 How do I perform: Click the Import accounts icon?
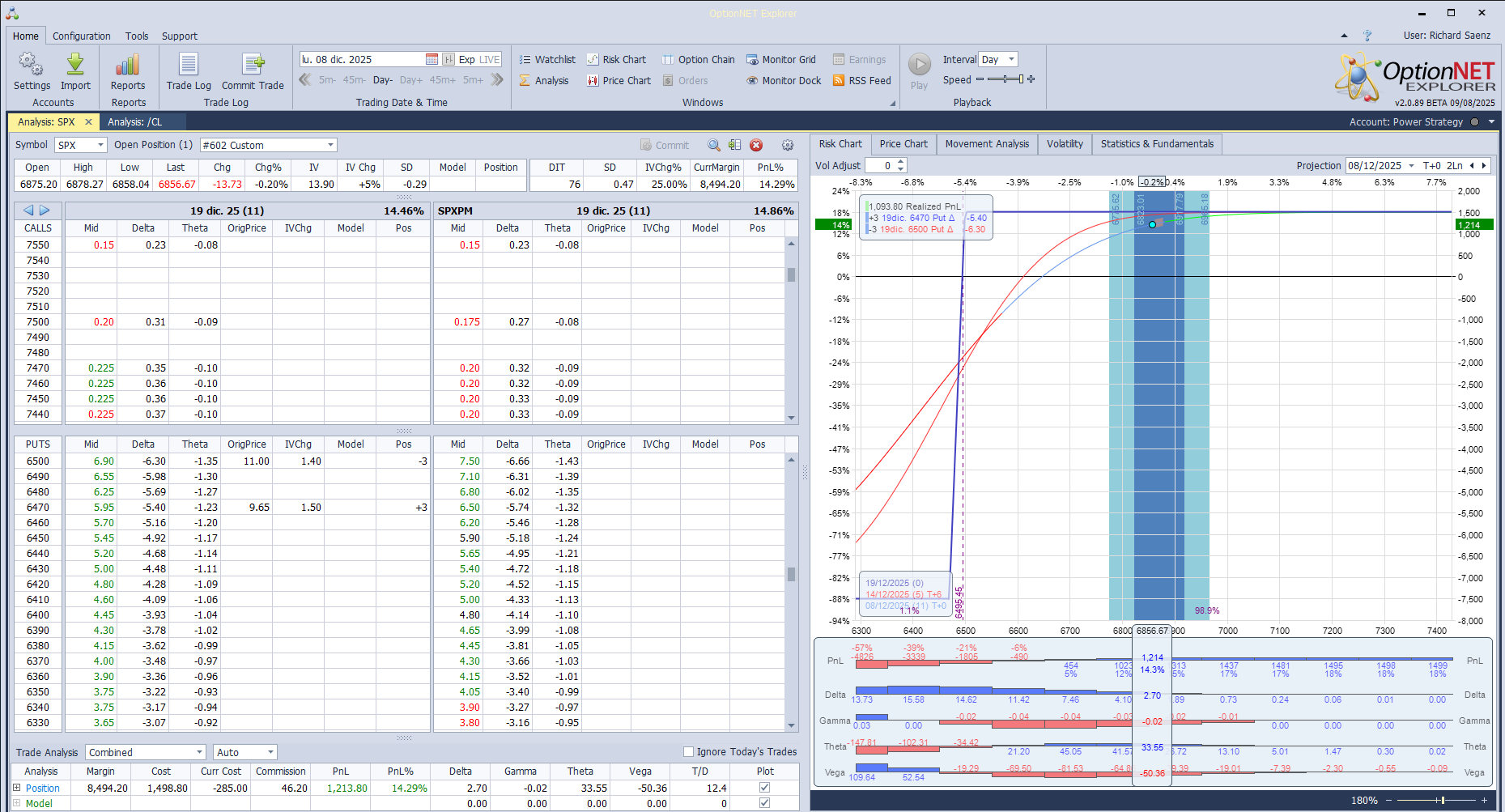point(75,72)
